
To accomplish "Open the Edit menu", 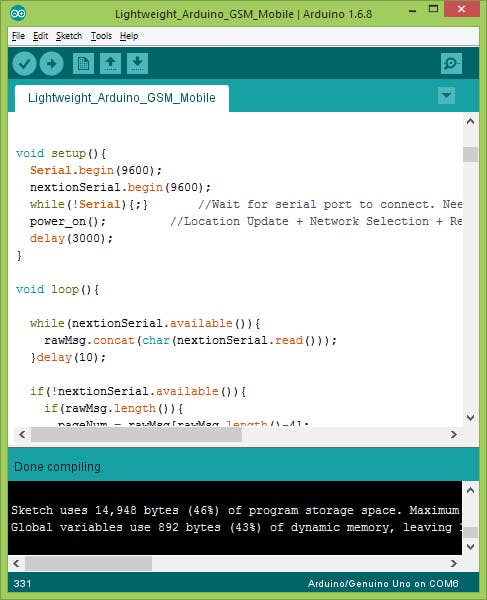I will click(41, 36).
